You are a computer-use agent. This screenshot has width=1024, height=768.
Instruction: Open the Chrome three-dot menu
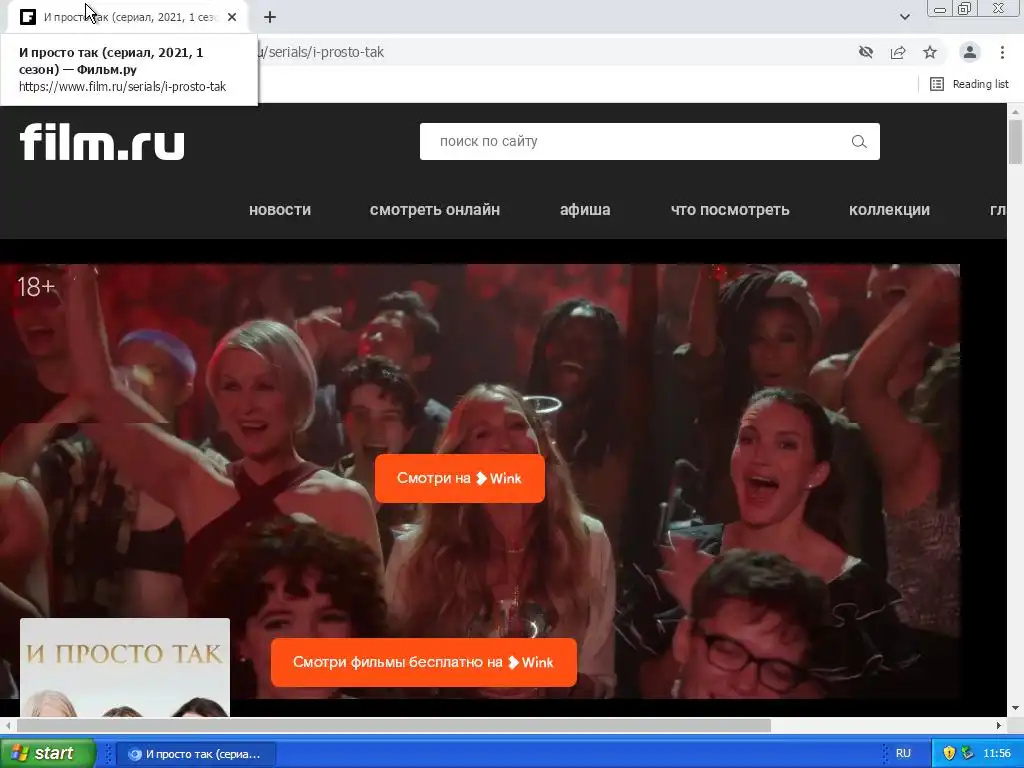coord(1002,52)
